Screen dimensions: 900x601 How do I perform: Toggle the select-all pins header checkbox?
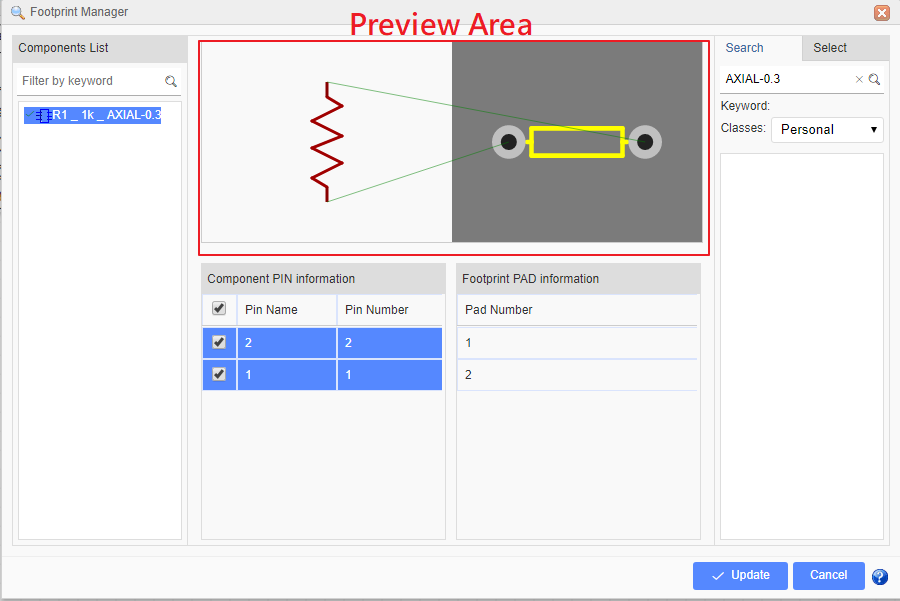tap(219, 309)
